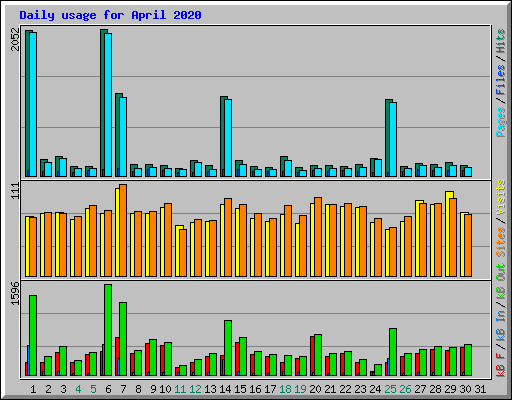
Task: Click green weekend day label 4
Action: pos(78,389)
